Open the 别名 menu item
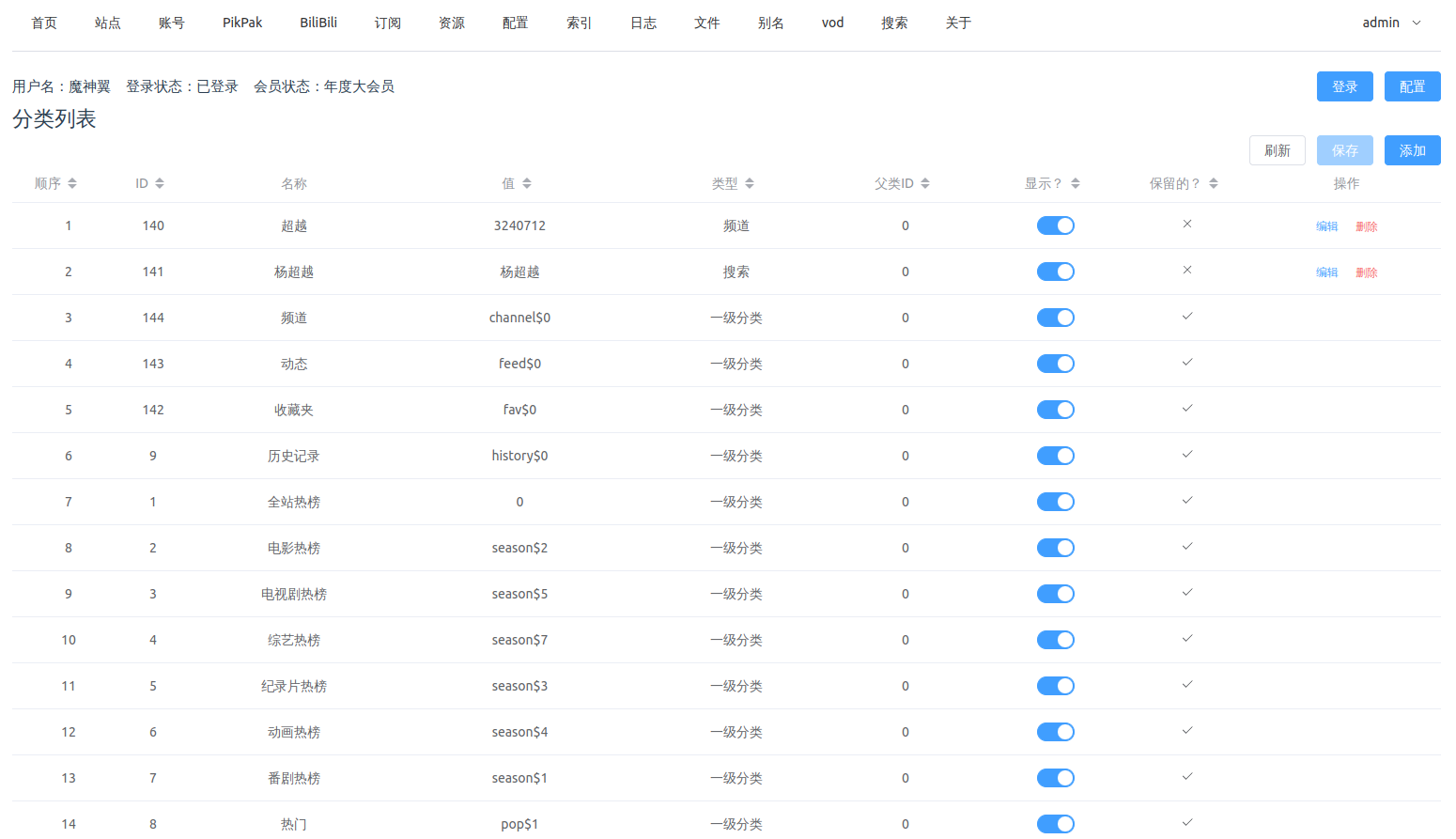The width and height of the screenshot is (1456, 839). point(771,23)
